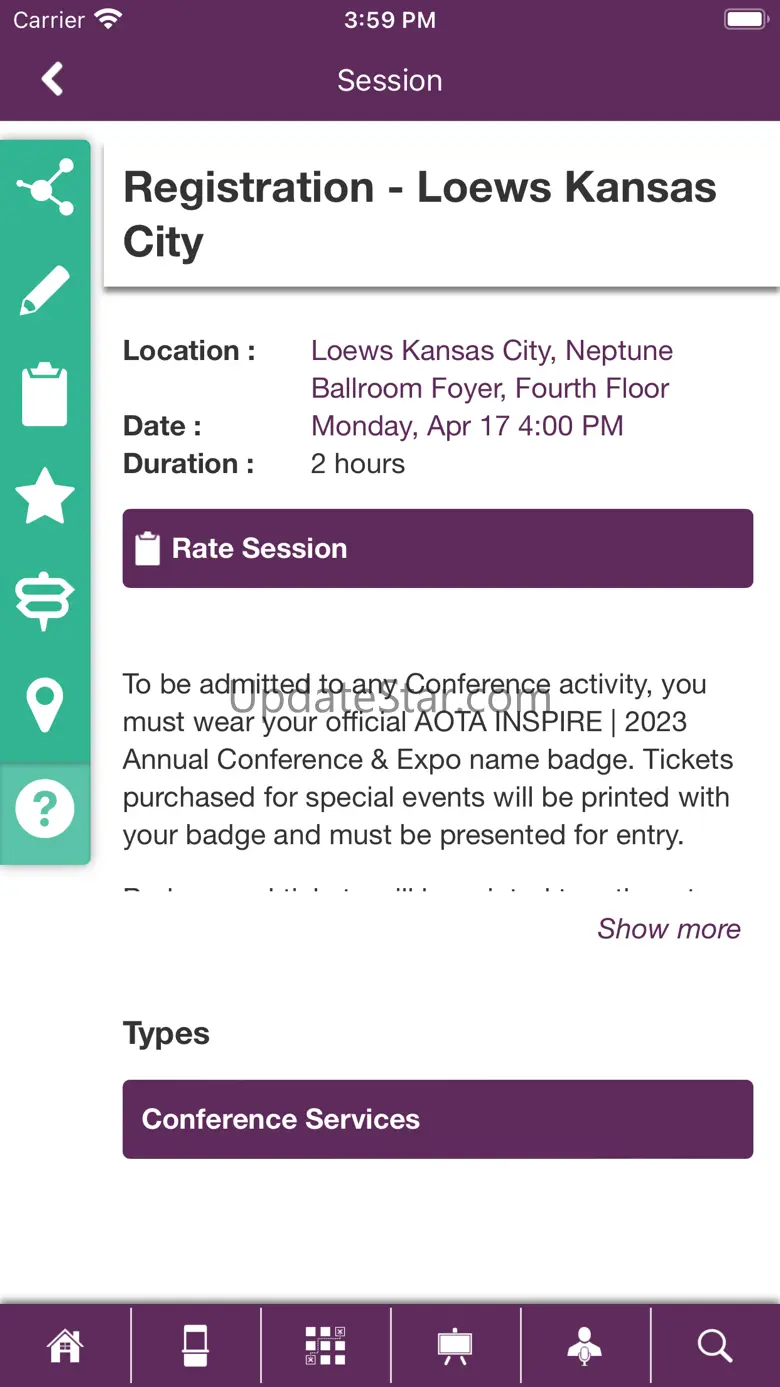Open the grid schedule tab
The height and width of the screenshot is (1387, 780).
[325, 1345]
